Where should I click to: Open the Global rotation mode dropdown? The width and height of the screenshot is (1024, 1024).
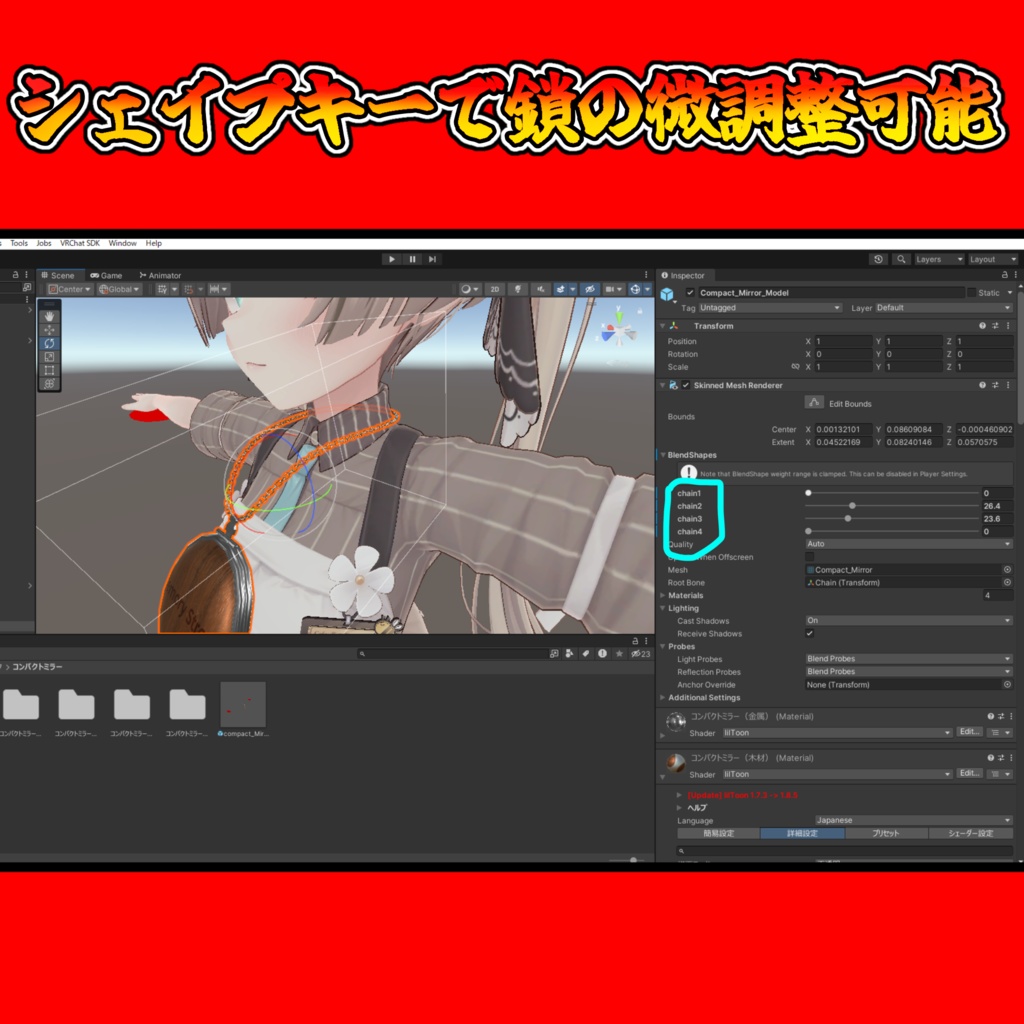click(x=119, y=289)
